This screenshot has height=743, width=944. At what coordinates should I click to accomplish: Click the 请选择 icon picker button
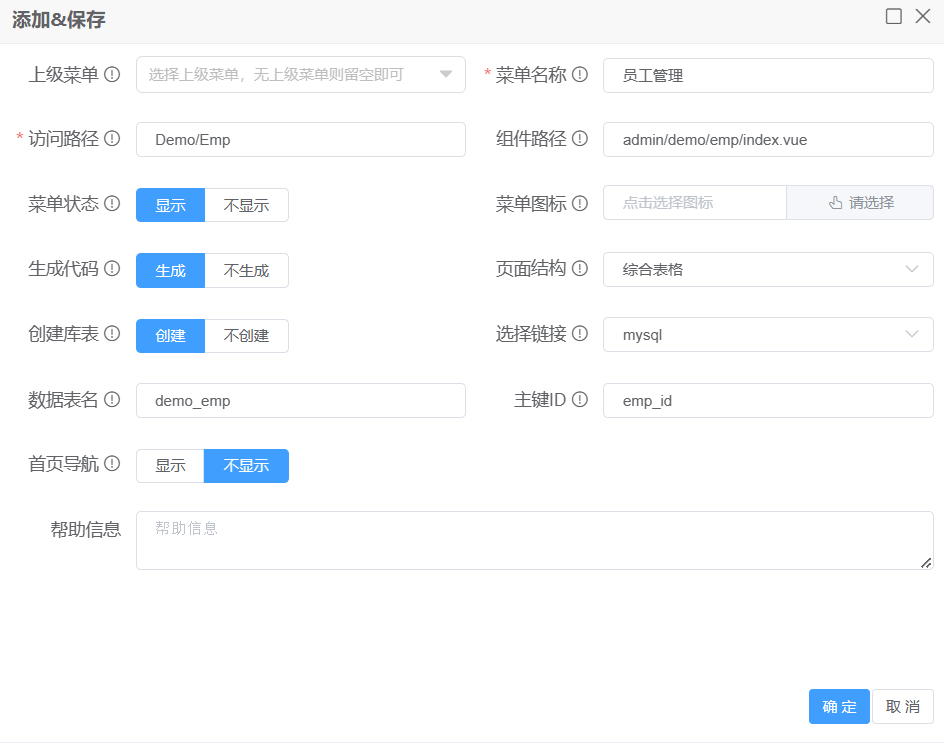coord(860,203)
